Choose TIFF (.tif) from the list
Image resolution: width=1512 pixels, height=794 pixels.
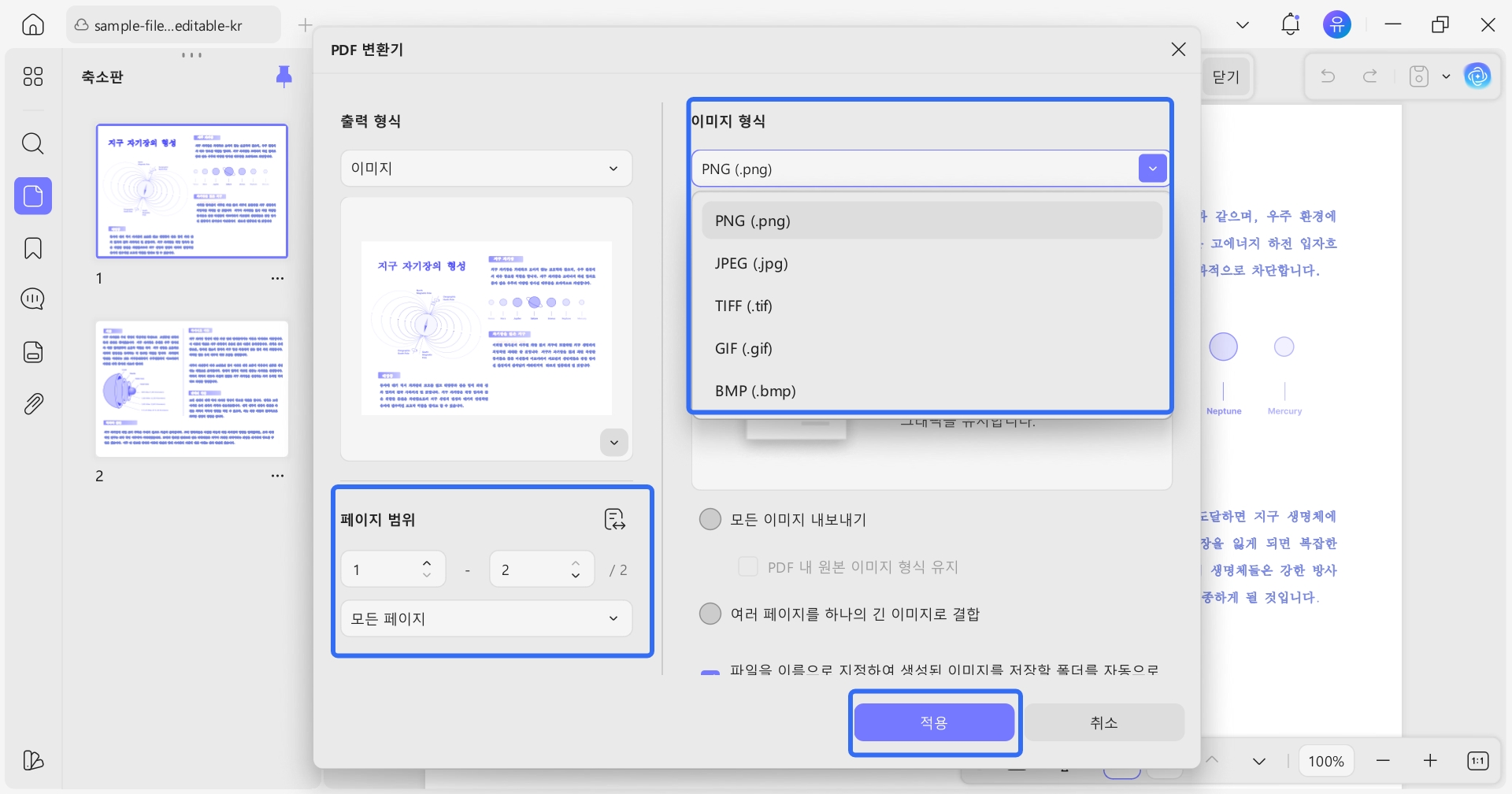pyautogui.click(x=932, y=306)
